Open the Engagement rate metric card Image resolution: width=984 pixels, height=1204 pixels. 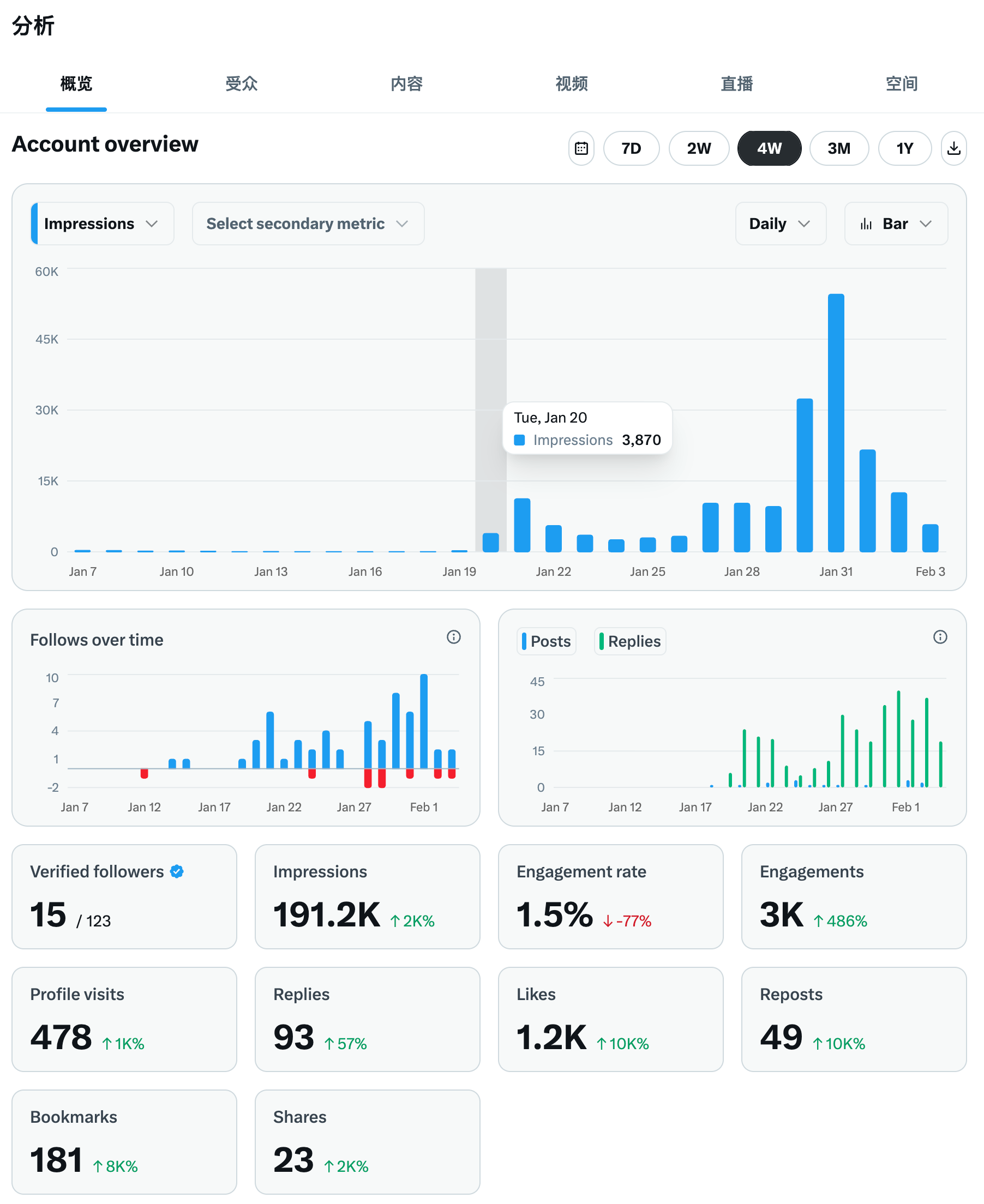[610, 896]
